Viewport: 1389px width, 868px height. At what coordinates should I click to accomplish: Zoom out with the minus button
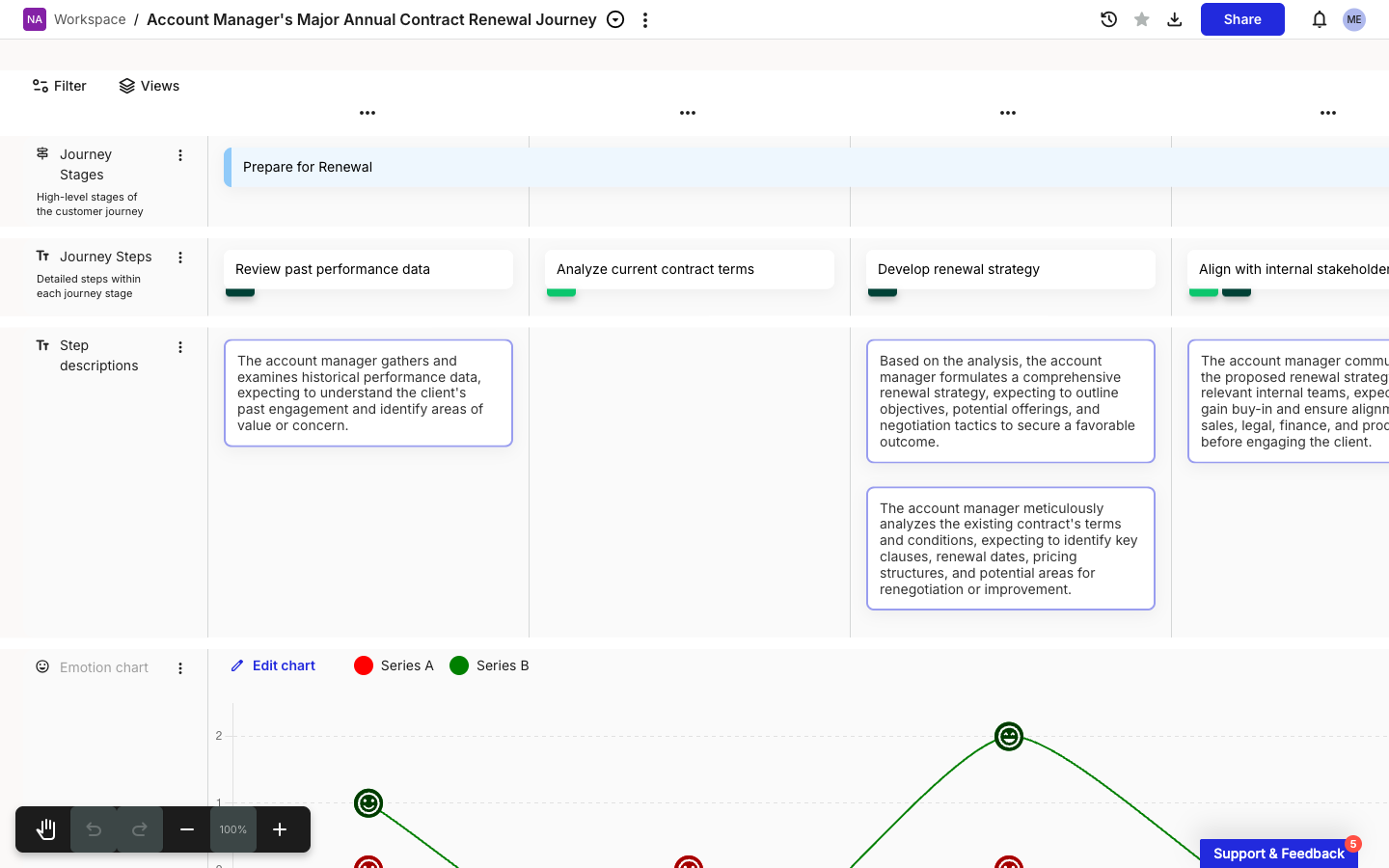click(x=187, y=829)
